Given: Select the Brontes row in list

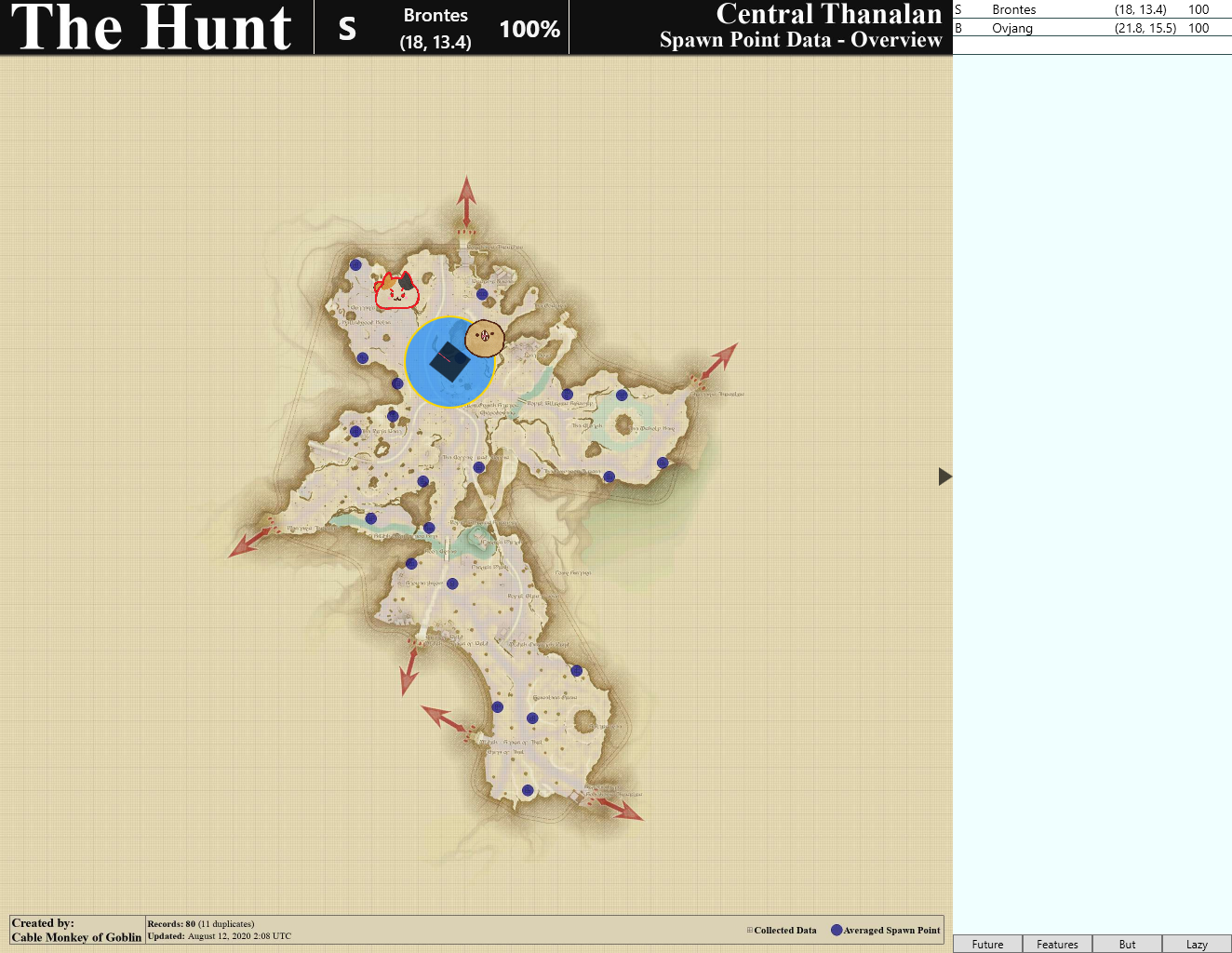Looking at the screenshot, I should click(x=1092, y=9).
